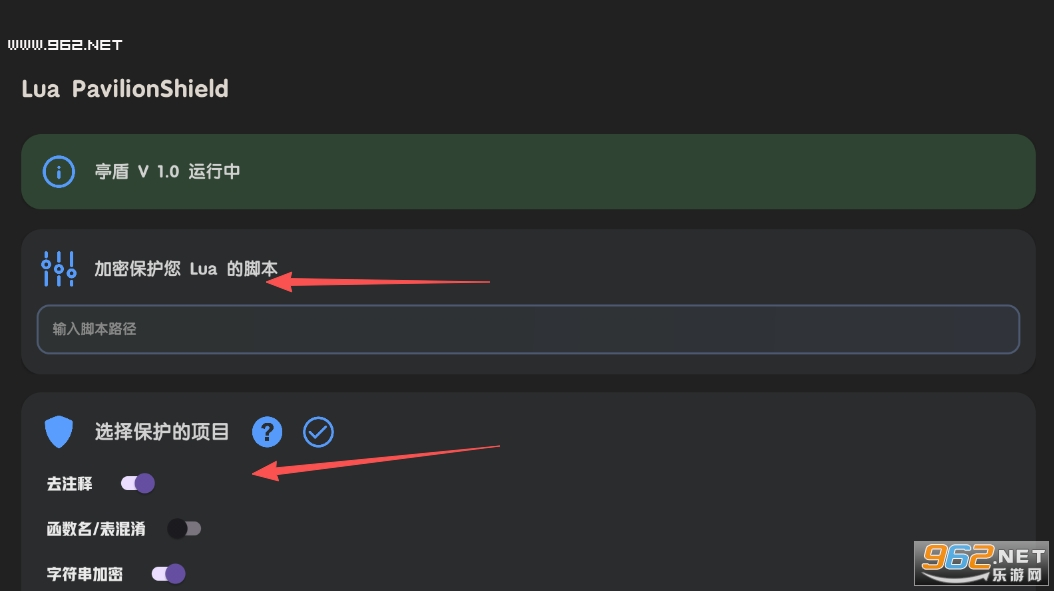Click the blue tuning sliders icon
The width and height of the screenshot is (1054, 591).
58,269
